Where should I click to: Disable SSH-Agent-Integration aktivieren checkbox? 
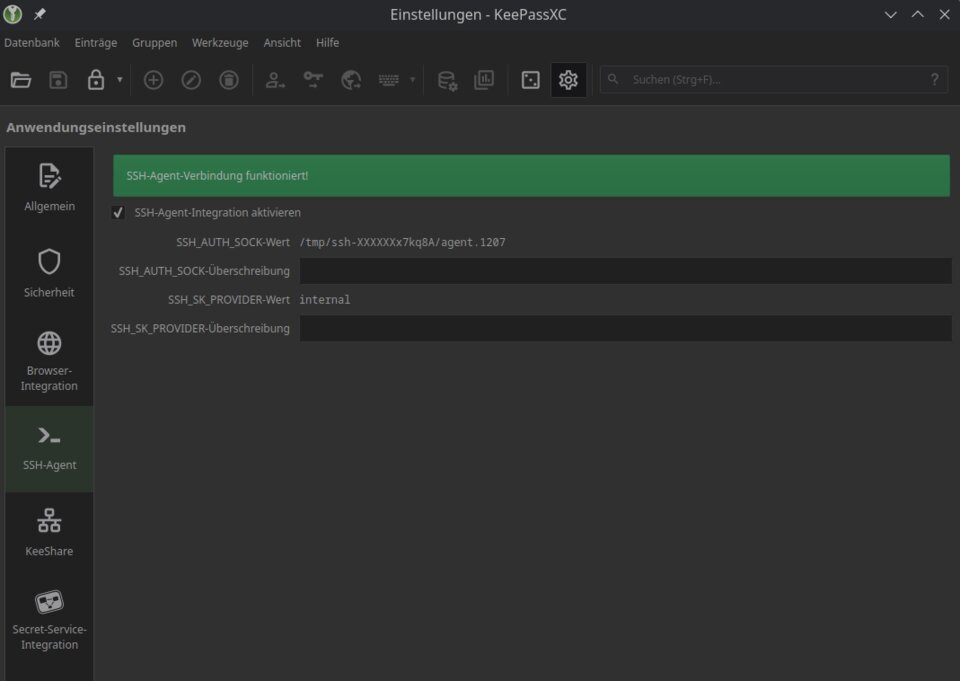[119, 213]
